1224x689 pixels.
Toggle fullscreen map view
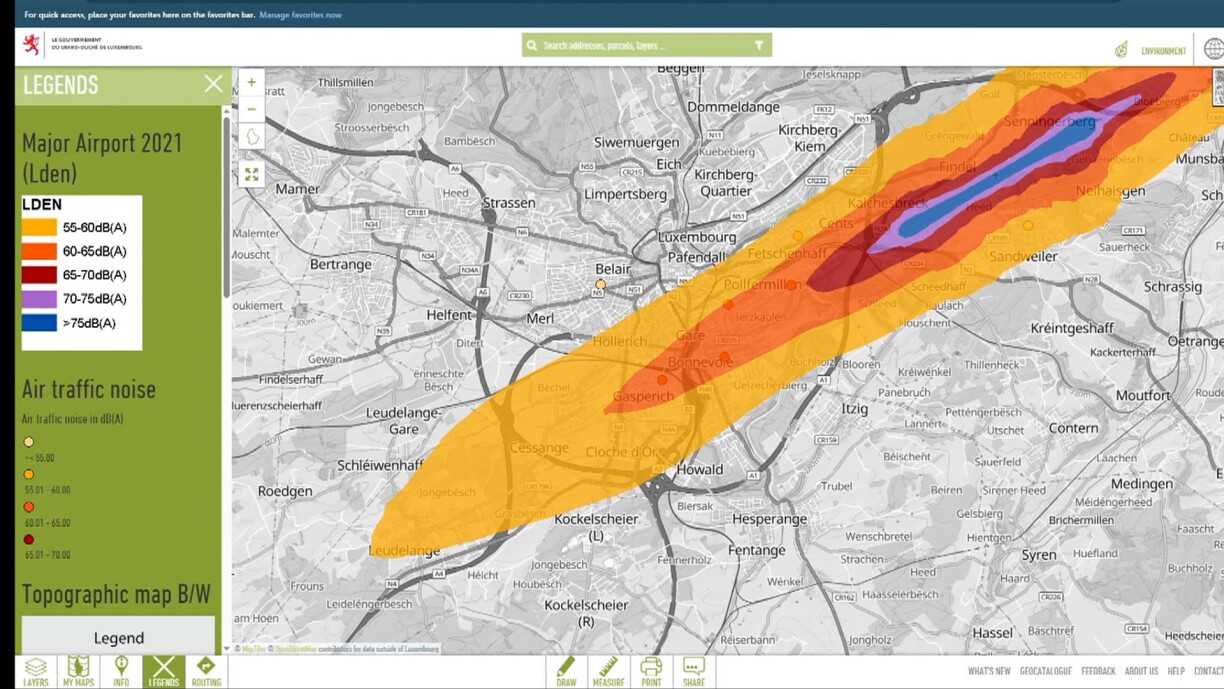point(251,174)
